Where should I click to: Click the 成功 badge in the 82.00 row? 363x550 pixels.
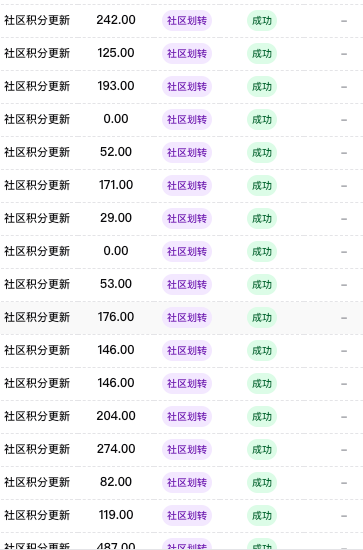262,482
